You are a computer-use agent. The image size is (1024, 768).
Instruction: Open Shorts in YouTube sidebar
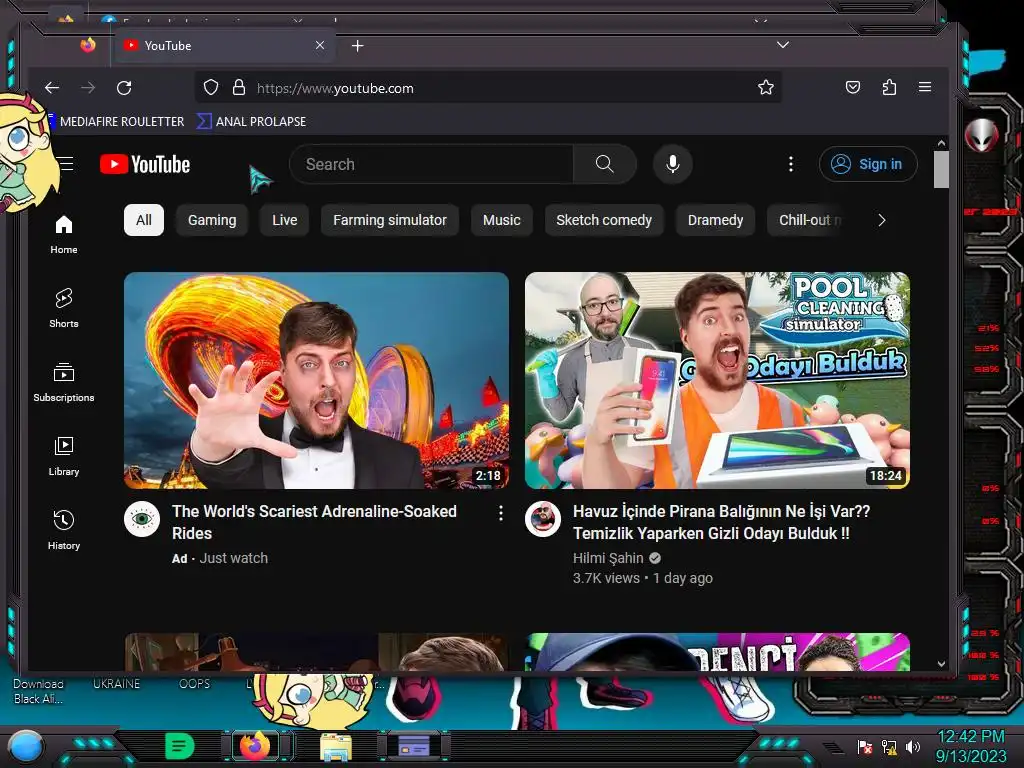click(64, 308)
